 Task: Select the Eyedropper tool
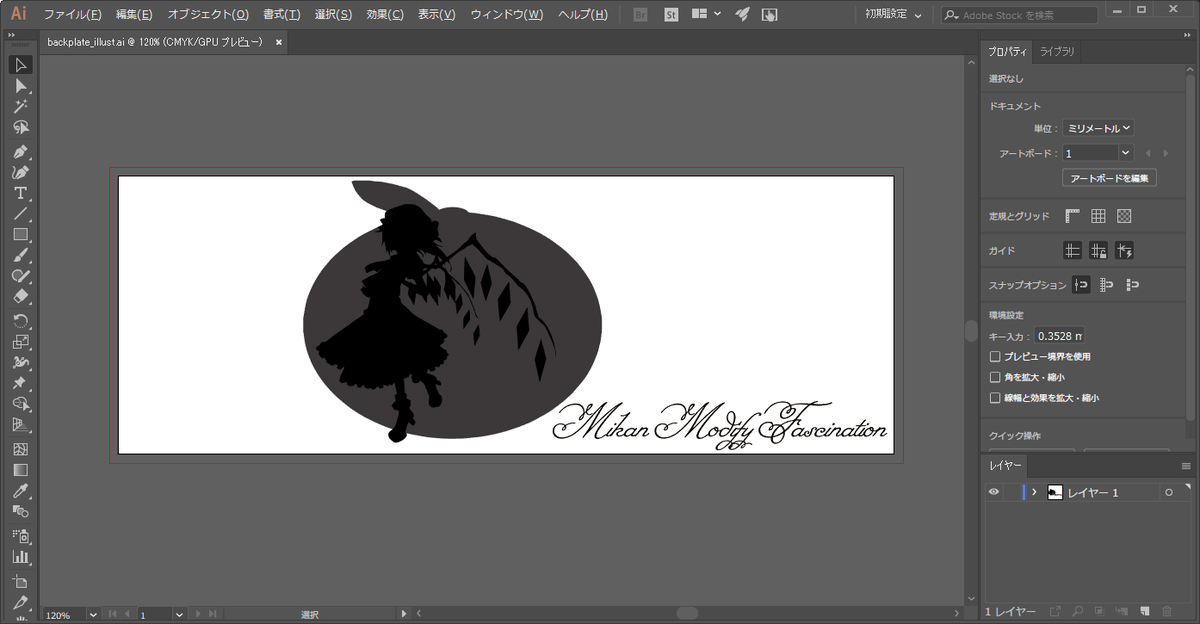[x=20, y=490]
